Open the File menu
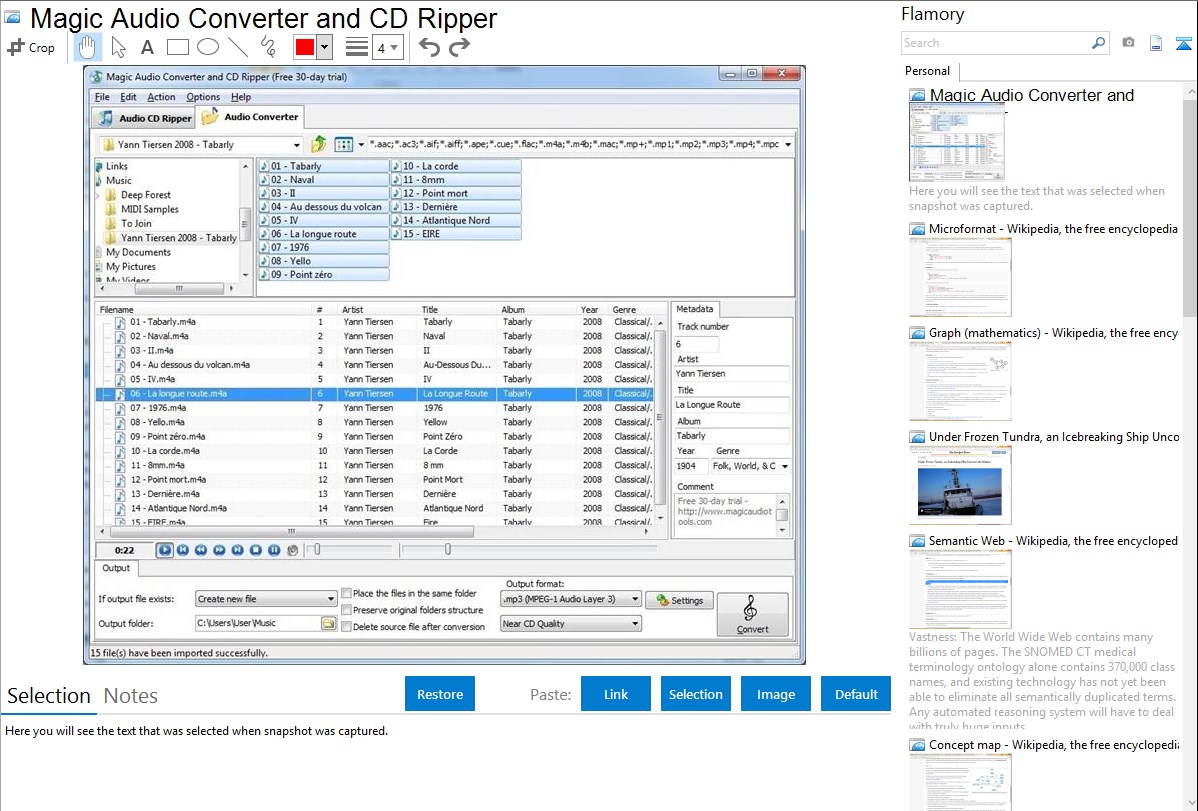The image size is (1198, 811). [x=102, y=97]
